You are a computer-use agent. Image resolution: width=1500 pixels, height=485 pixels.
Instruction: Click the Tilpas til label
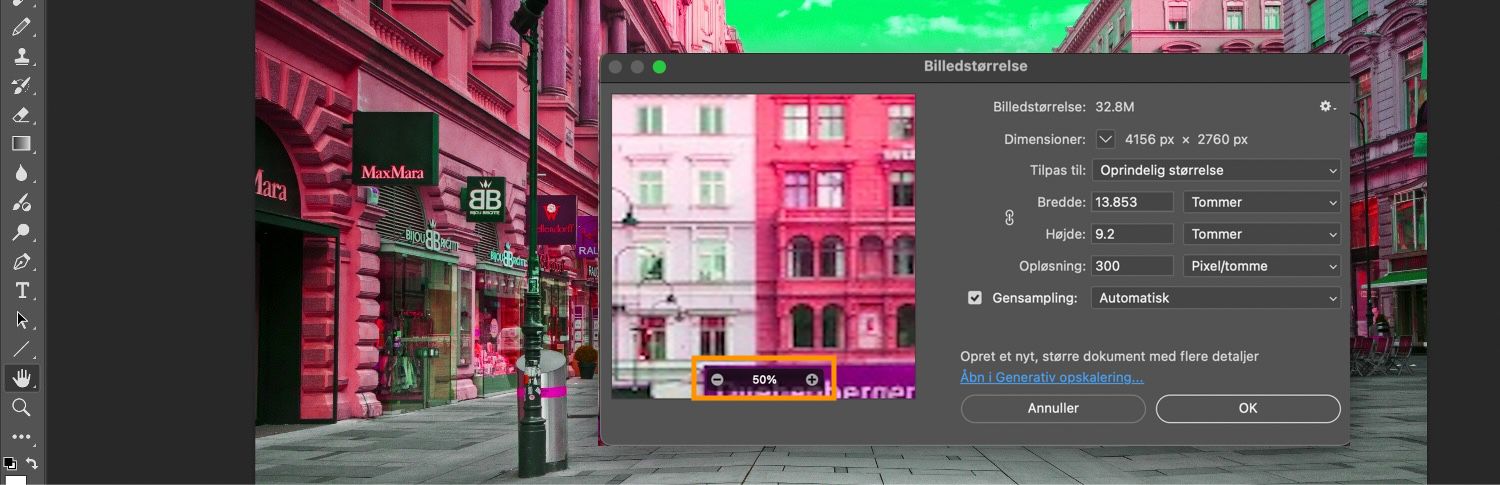(1058, 170)
